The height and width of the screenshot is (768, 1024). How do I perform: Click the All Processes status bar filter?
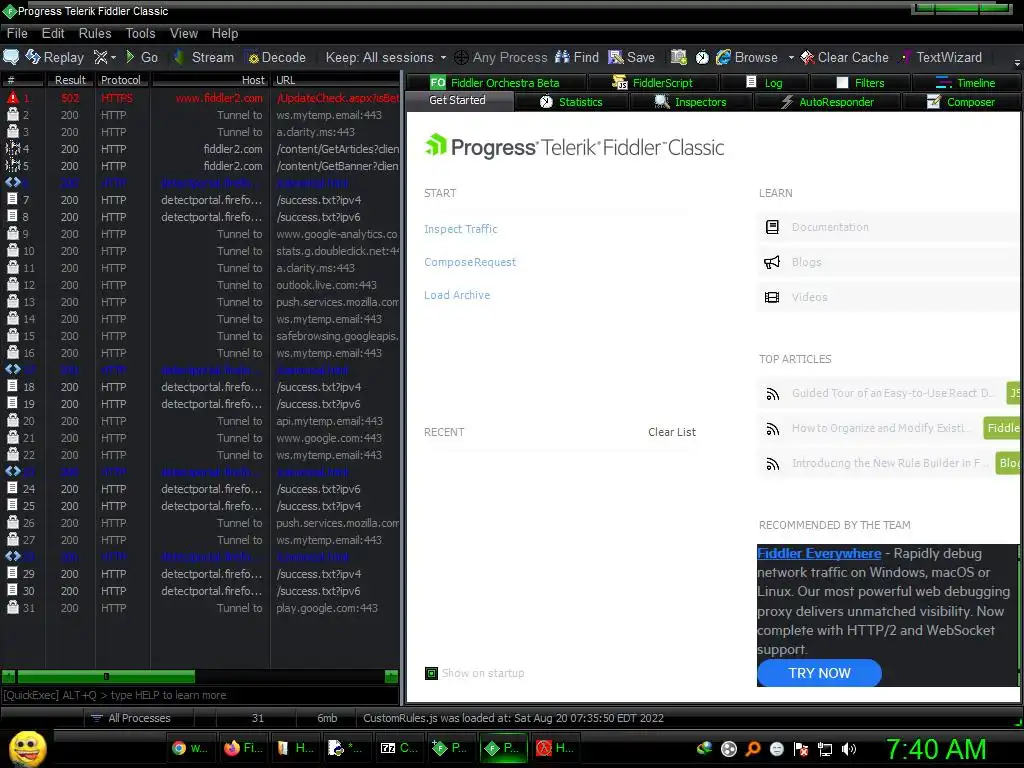(138, 718)
